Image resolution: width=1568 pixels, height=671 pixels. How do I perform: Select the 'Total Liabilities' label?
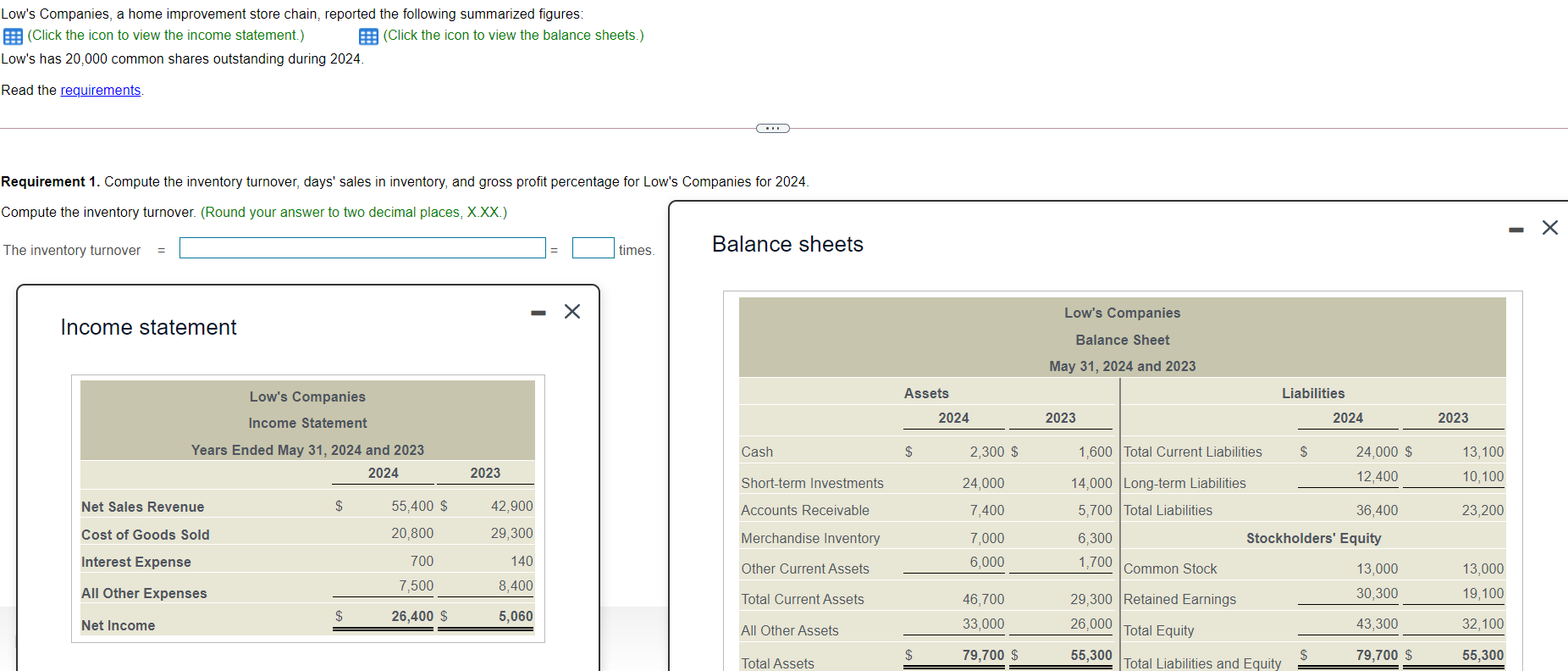pos(1168,510)
